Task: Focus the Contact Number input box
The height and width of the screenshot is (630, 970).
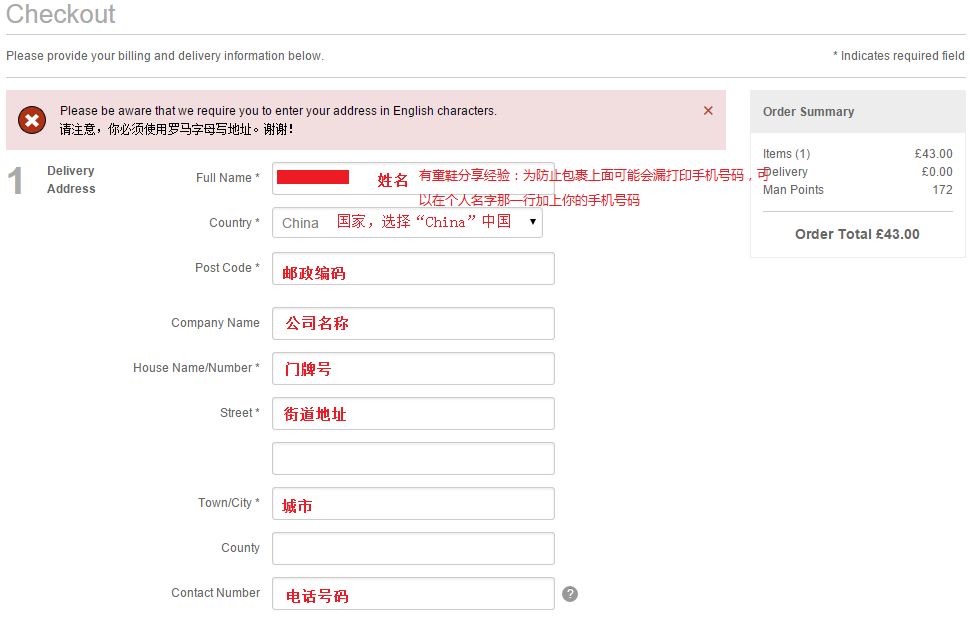Action: 413,593
